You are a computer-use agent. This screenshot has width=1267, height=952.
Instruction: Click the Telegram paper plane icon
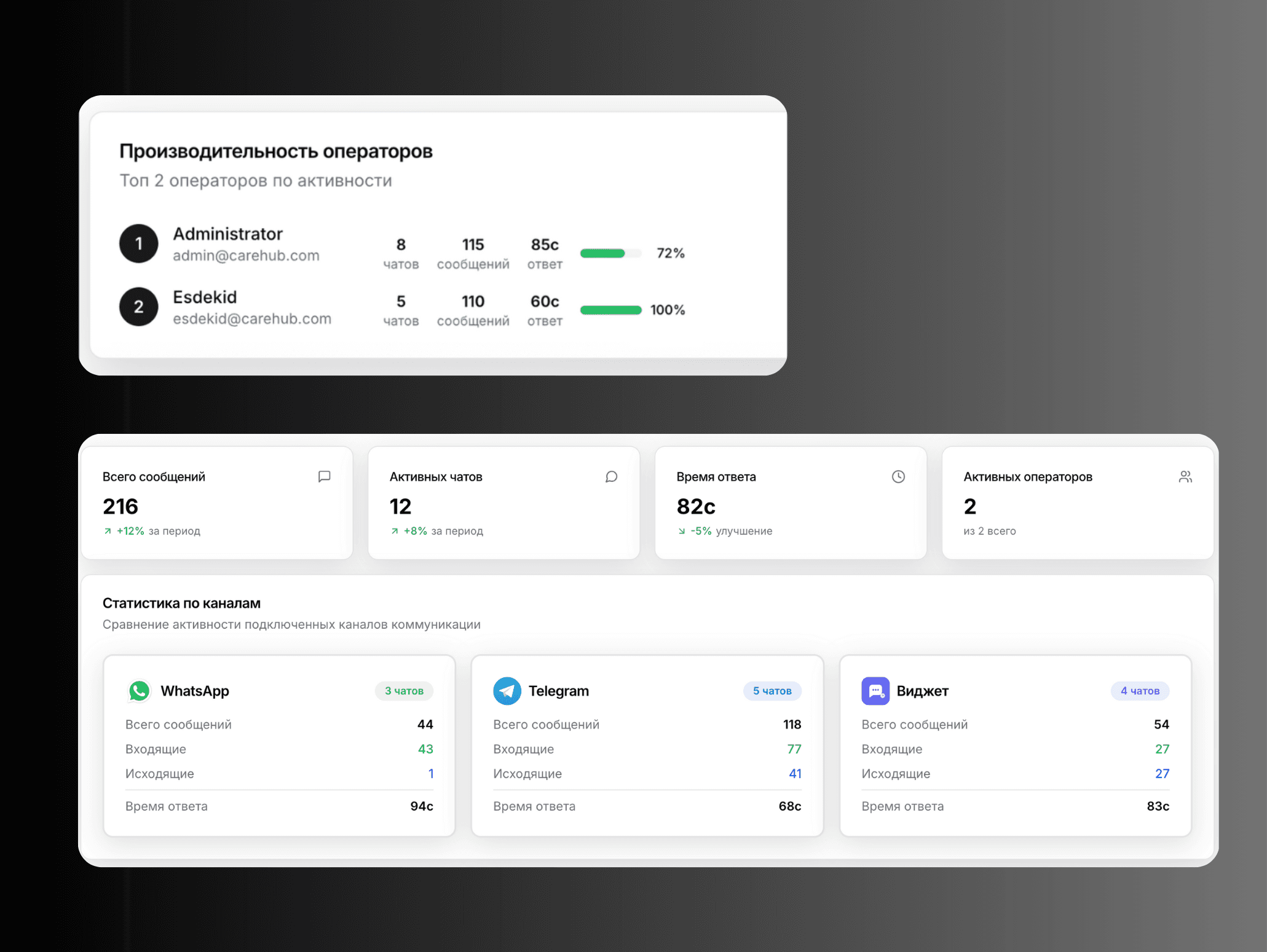coord(507,691)
